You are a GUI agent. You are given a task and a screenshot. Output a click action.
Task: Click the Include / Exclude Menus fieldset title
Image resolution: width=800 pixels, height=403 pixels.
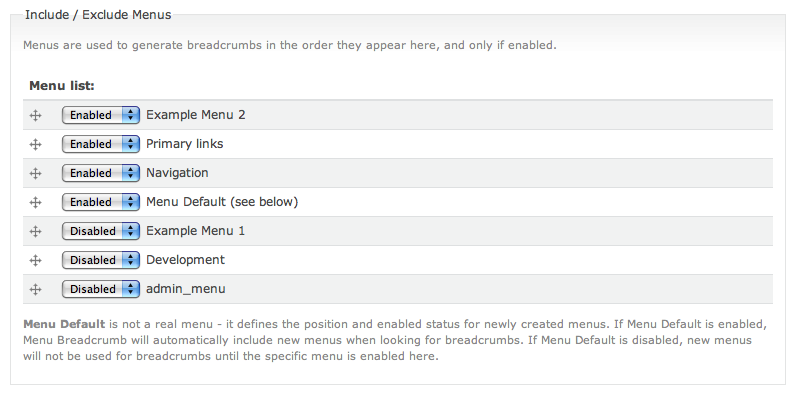pos(98,15)
